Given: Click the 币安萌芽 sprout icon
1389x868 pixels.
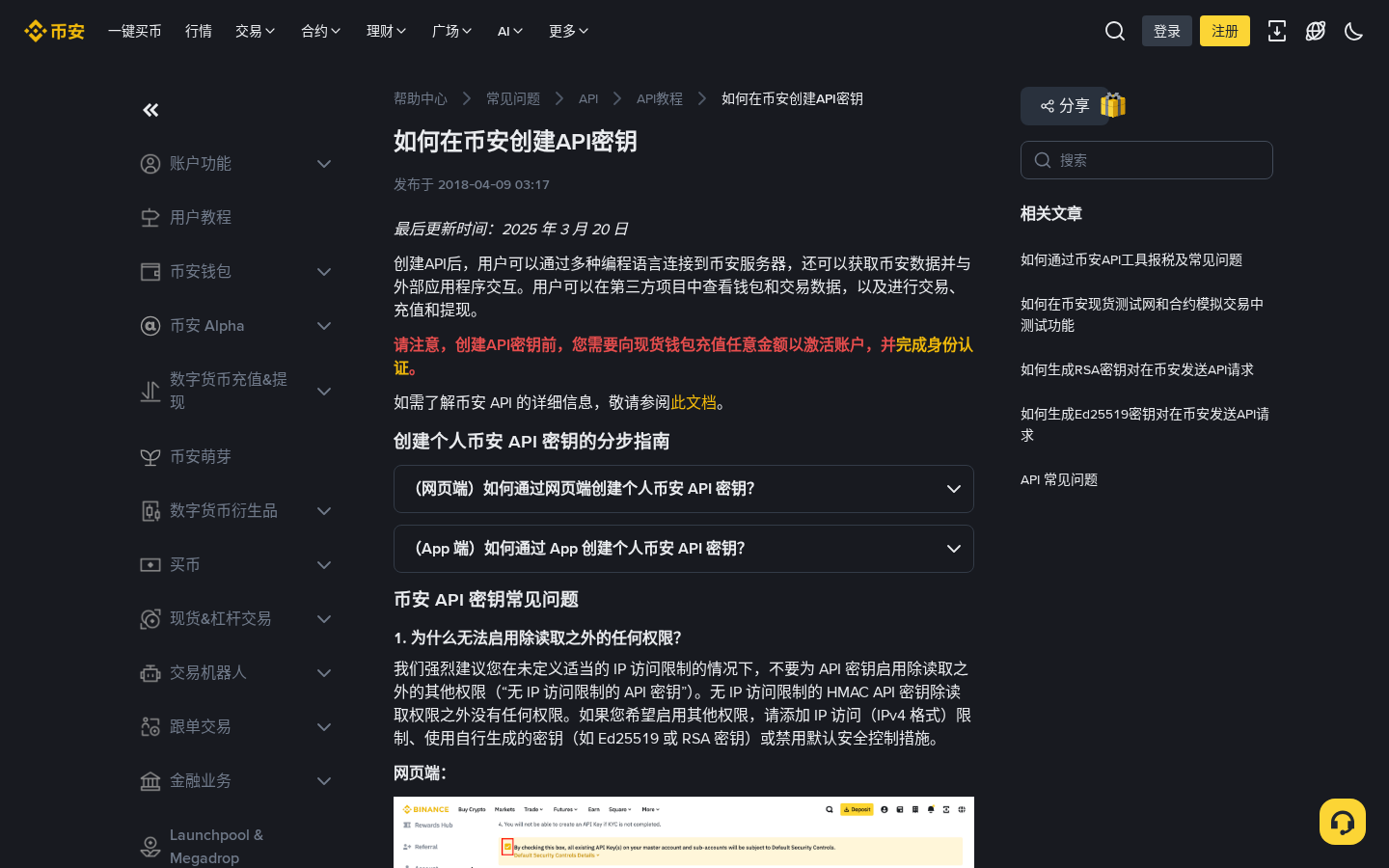Looking at the screenshot, I should (150, 457).
